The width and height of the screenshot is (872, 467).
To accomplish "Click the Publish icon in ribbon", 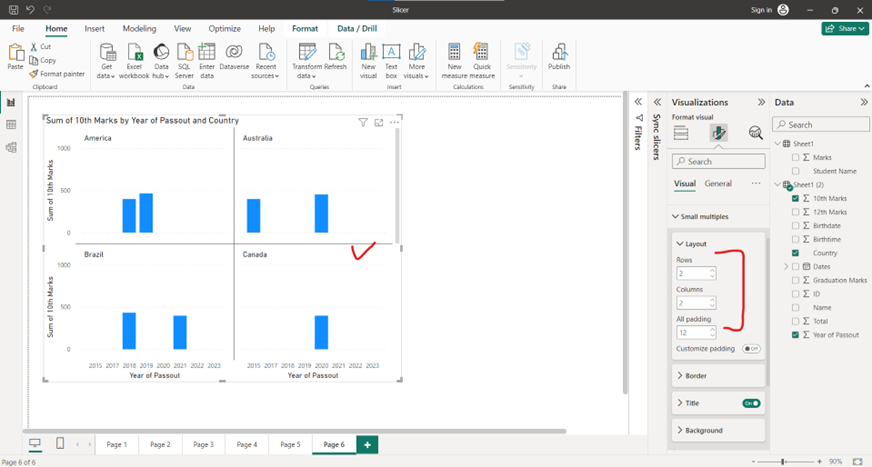I will click(559, 56).
